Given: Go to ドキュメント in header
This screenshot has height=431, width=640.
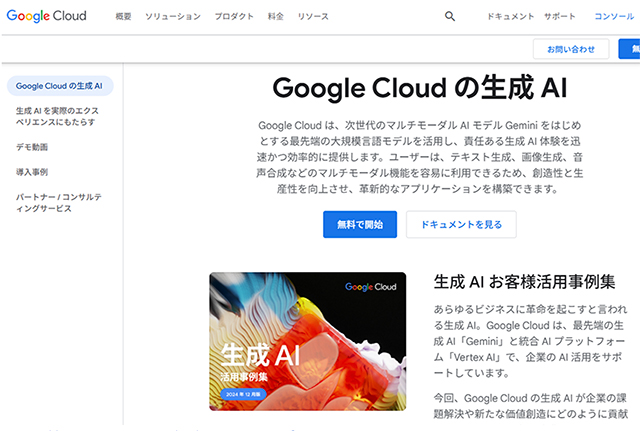Looking at the screenshot, I should (511, 16).
